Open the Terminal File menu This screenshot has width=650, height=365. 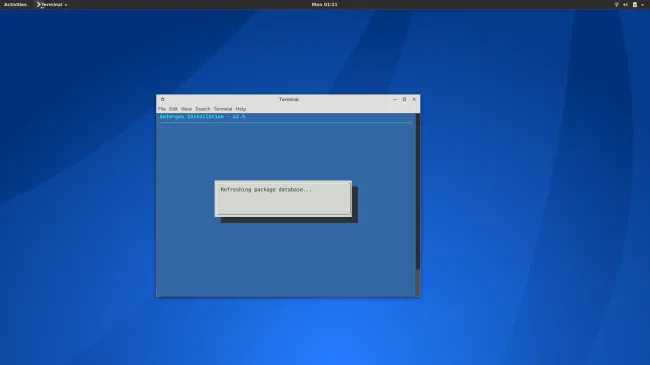pos(162,109)
